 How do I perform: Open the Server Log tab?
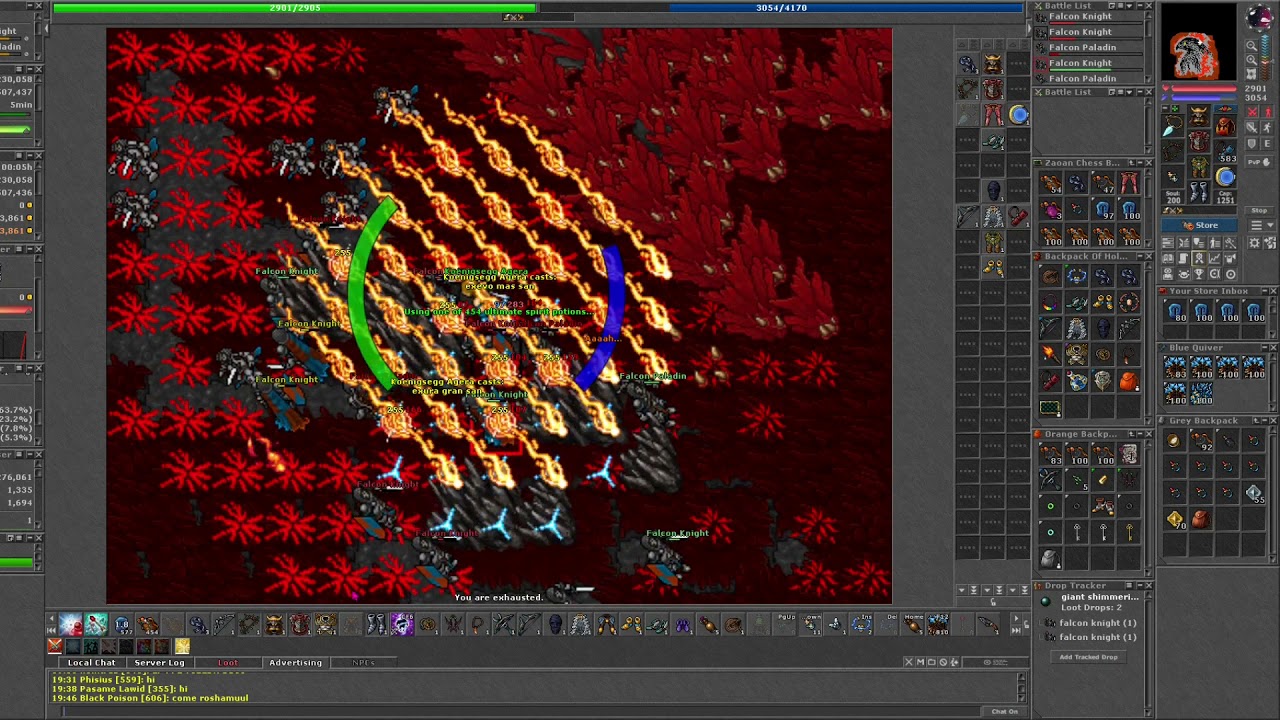coord(159,663)
